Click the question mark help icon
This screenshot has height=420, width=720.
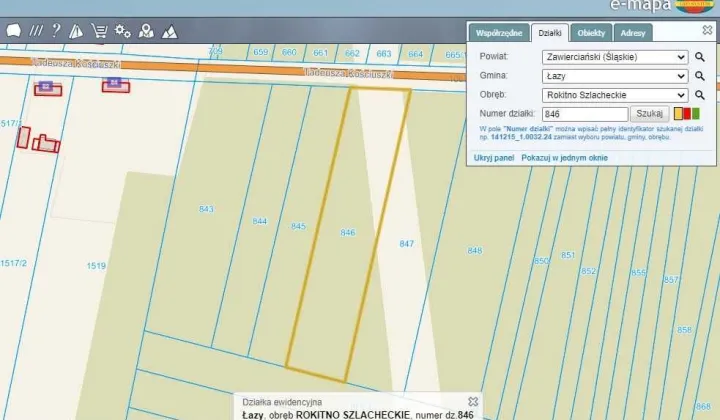(56, 31)
